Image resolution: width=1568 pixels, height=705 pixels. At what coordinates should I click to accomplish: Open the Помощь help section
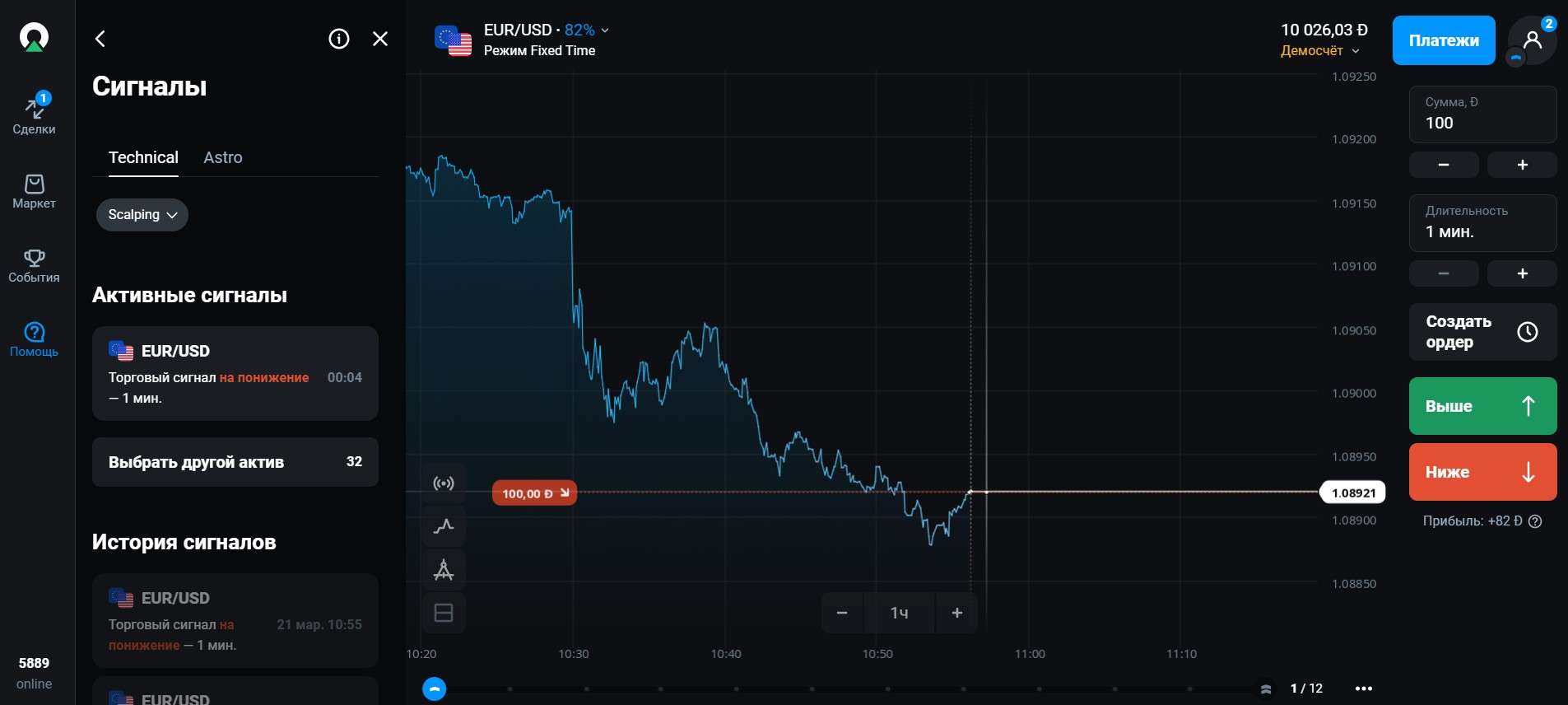(x=34, y=339)
